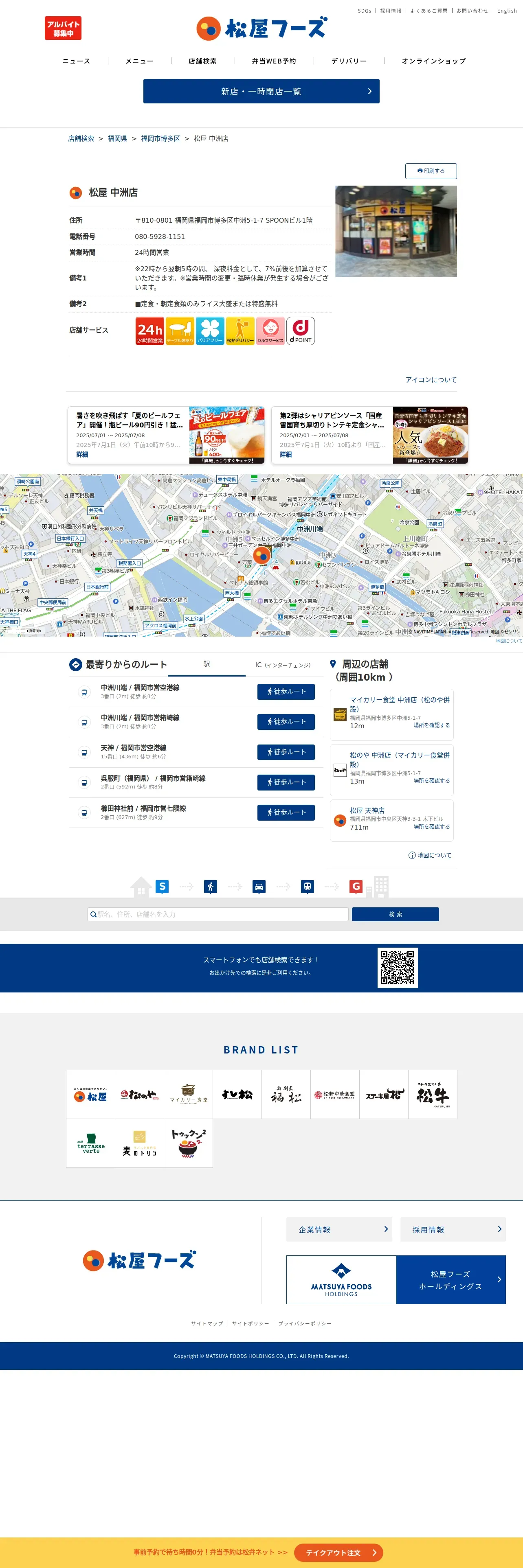523x1568 pixels.
Task: Select the walking step icon in route flow
Action: click(x=210, y=886)
